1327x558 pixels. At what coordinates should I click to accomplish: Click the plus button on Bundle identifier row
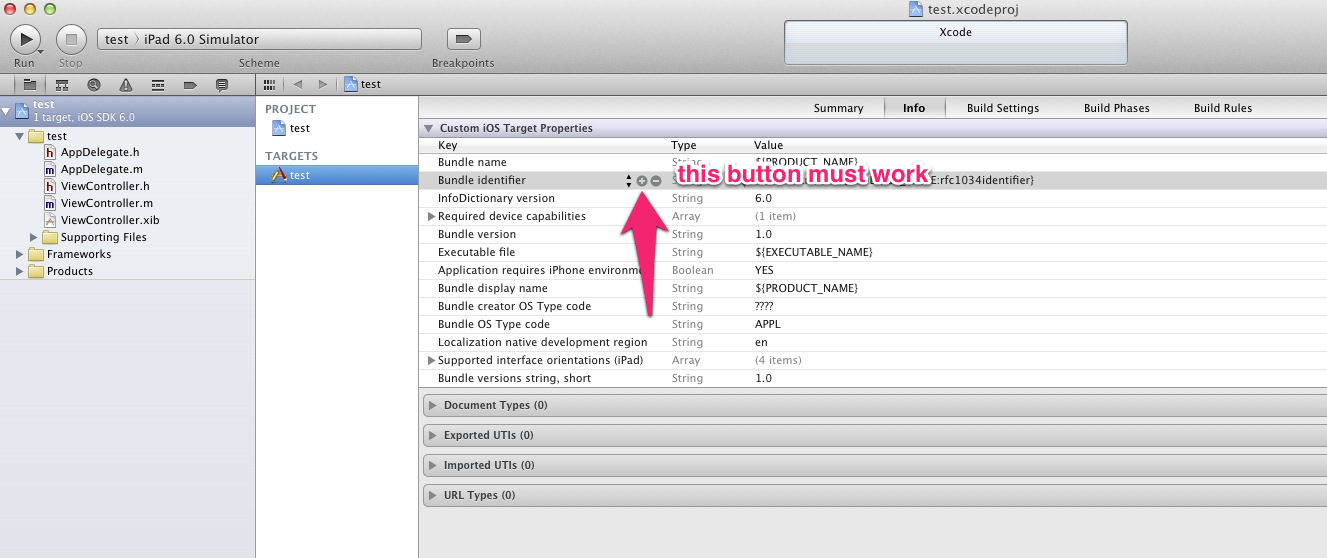(642, 181)
